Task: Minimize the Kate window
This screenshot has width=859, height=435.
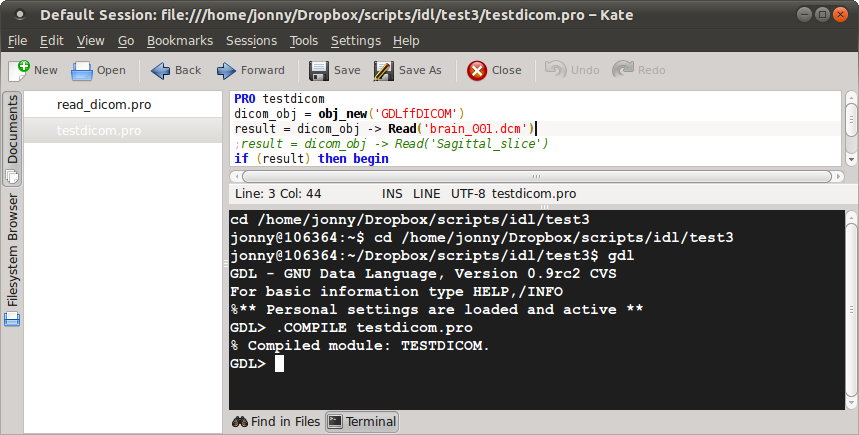Action: pos(804,15)
